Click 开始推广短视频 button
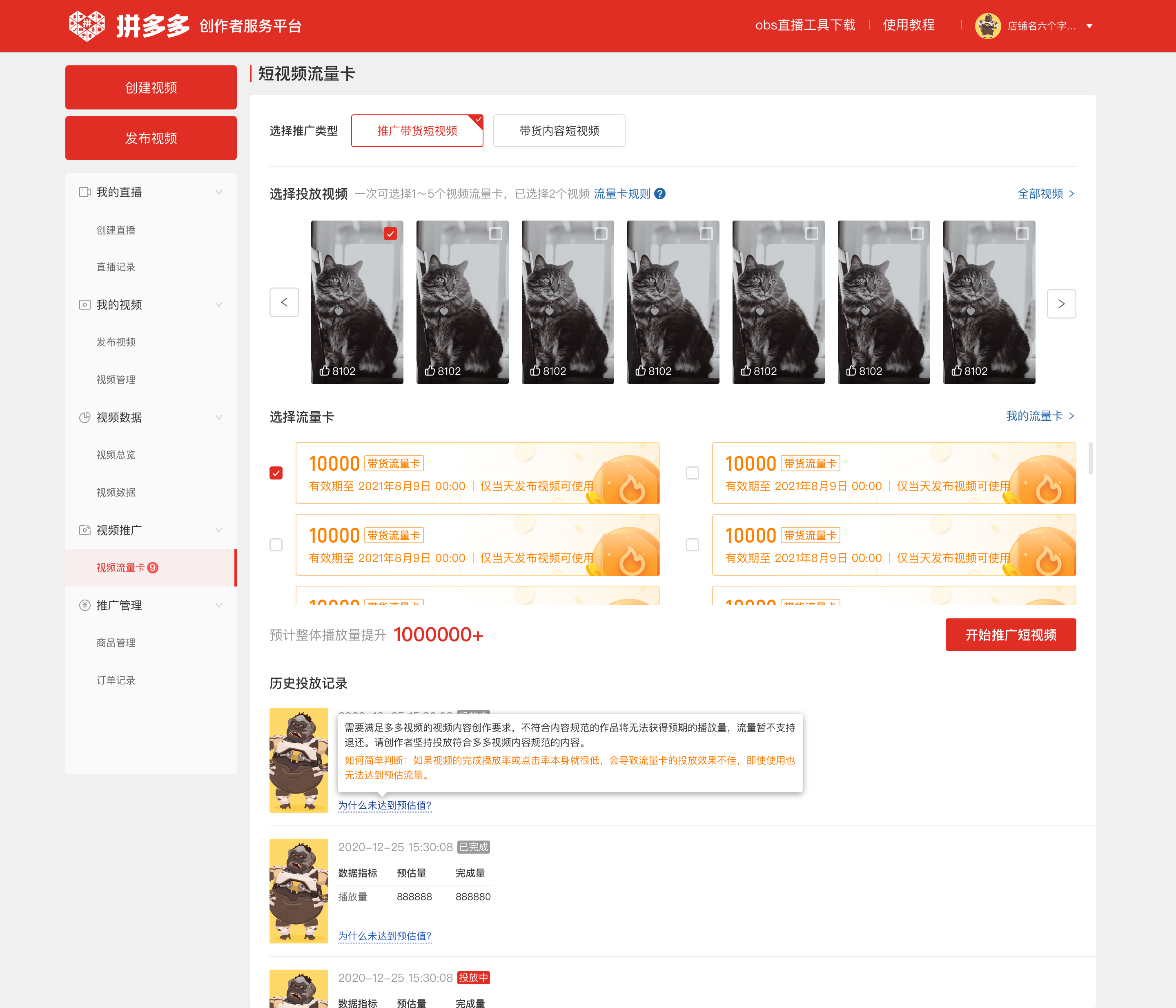Image resolution: width=1176 pixels, height=1008 pixels. 1010,635
